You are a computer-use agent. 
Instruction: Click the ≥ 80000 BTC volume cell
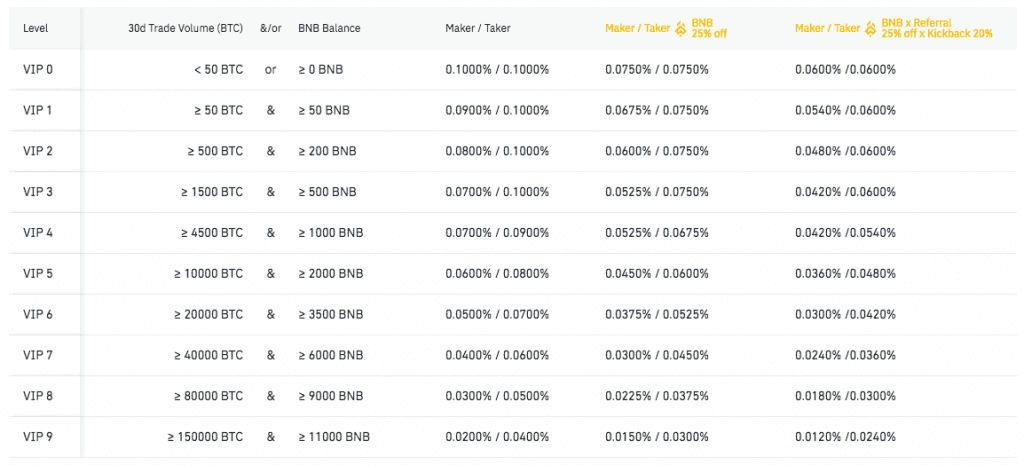click(x=208, y=396)
